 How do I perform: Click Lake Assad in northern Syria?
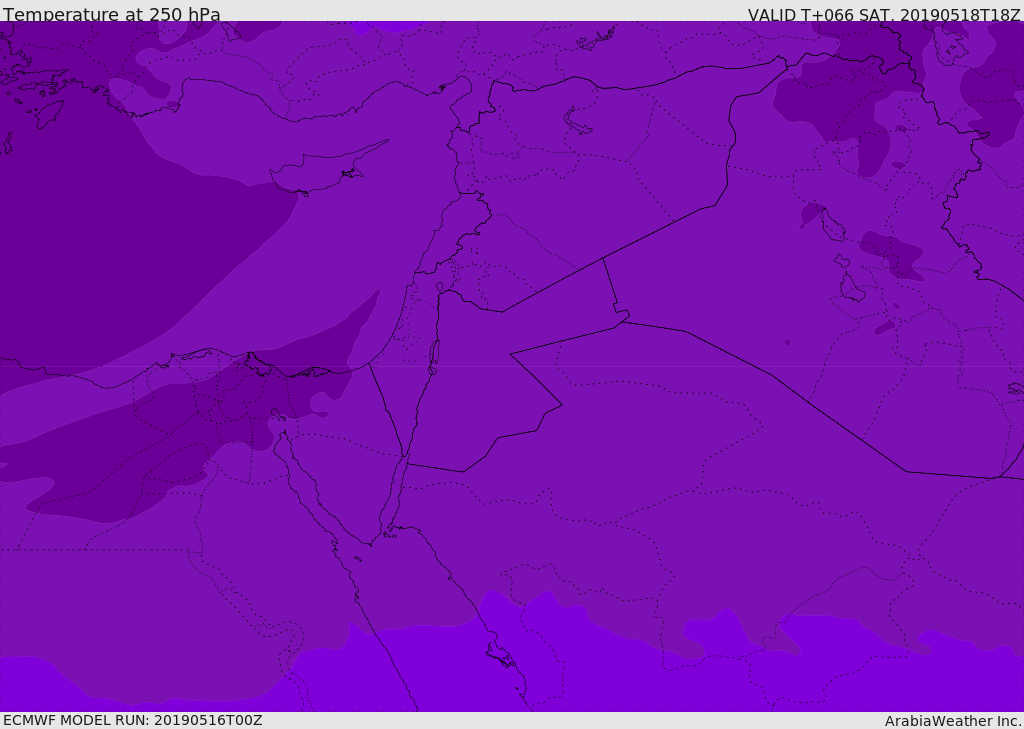pos(578,121)
